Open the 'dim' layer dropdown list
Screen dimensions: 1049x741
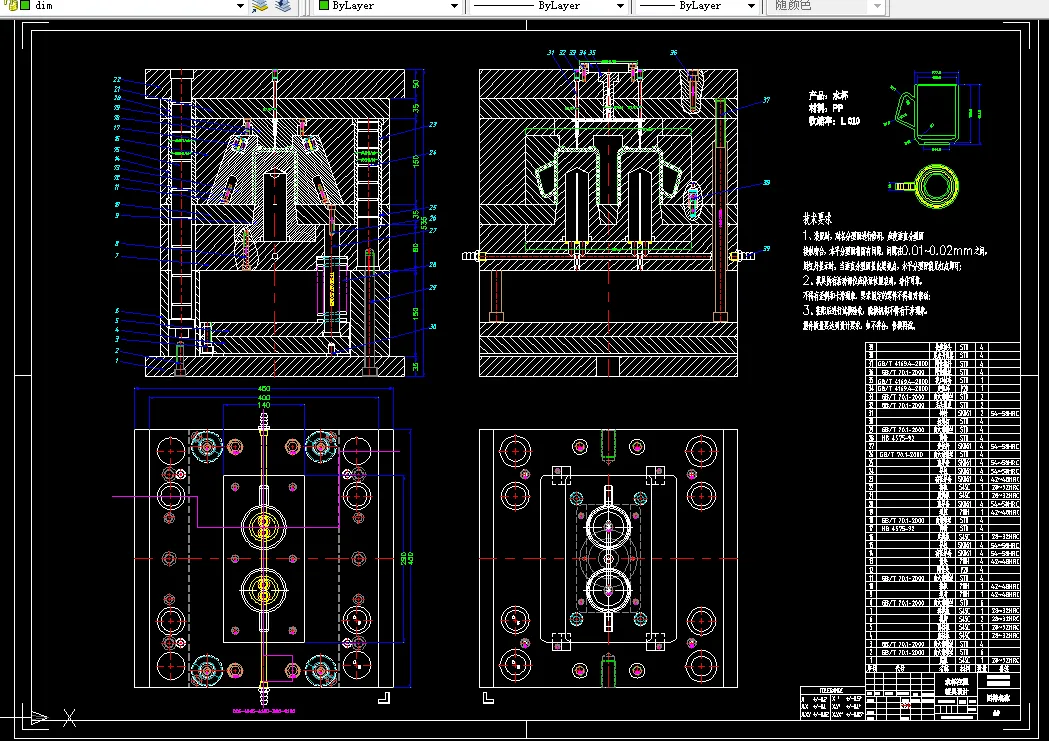pyautogui.click(x=240, y=6)
